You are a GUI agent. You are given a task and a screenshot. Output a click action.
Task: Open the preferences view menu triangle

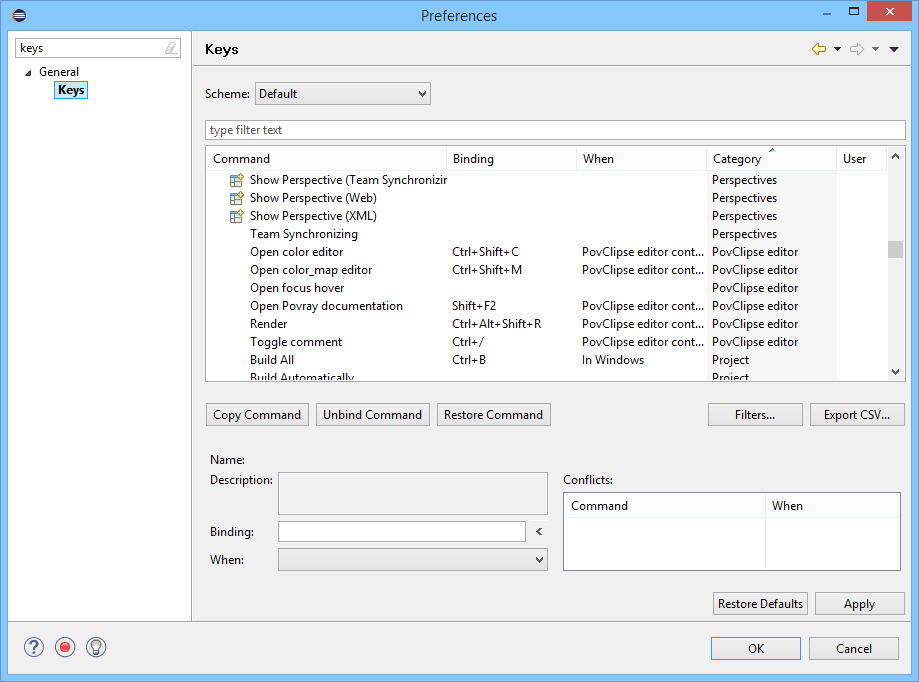click(894, 49)
